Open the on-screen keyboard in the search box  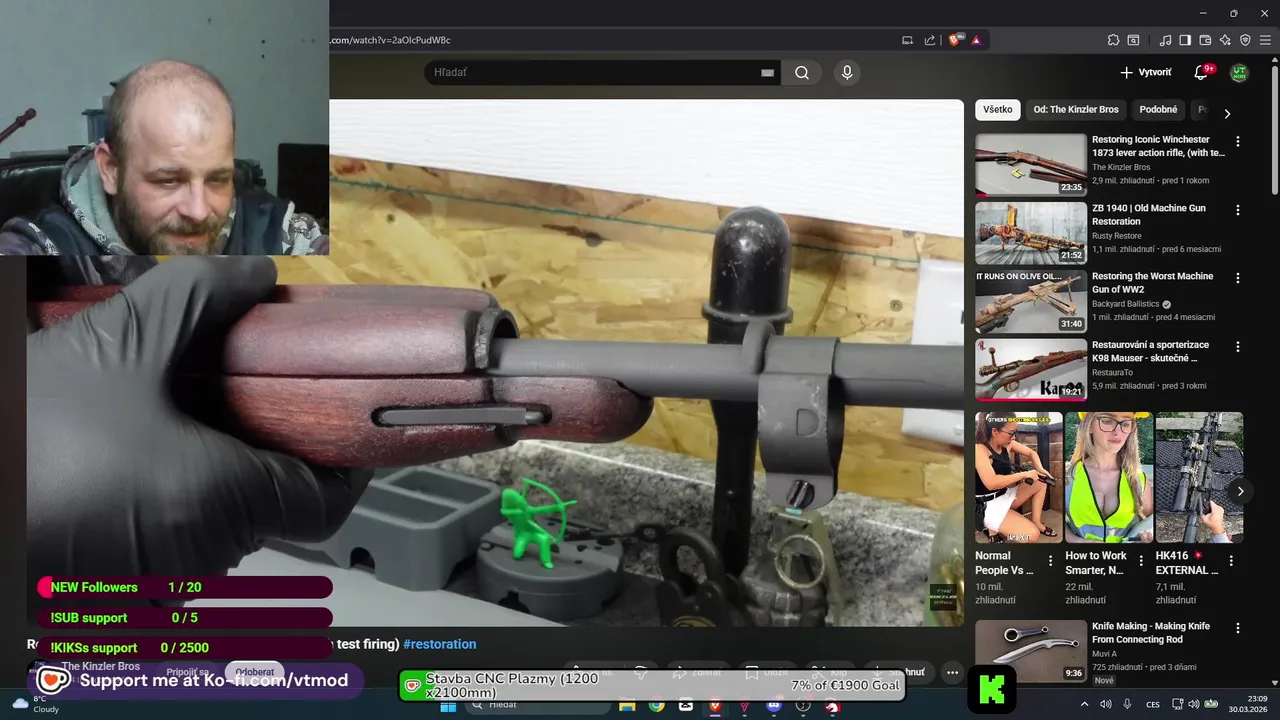pos(767,72)
